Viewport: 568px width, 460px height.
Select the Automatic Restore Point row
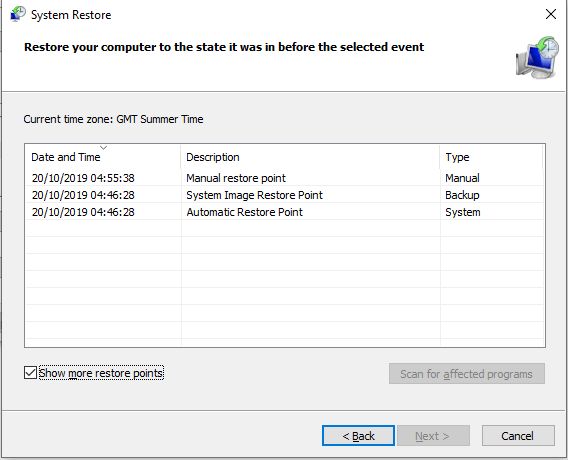[x=285, y=212]
